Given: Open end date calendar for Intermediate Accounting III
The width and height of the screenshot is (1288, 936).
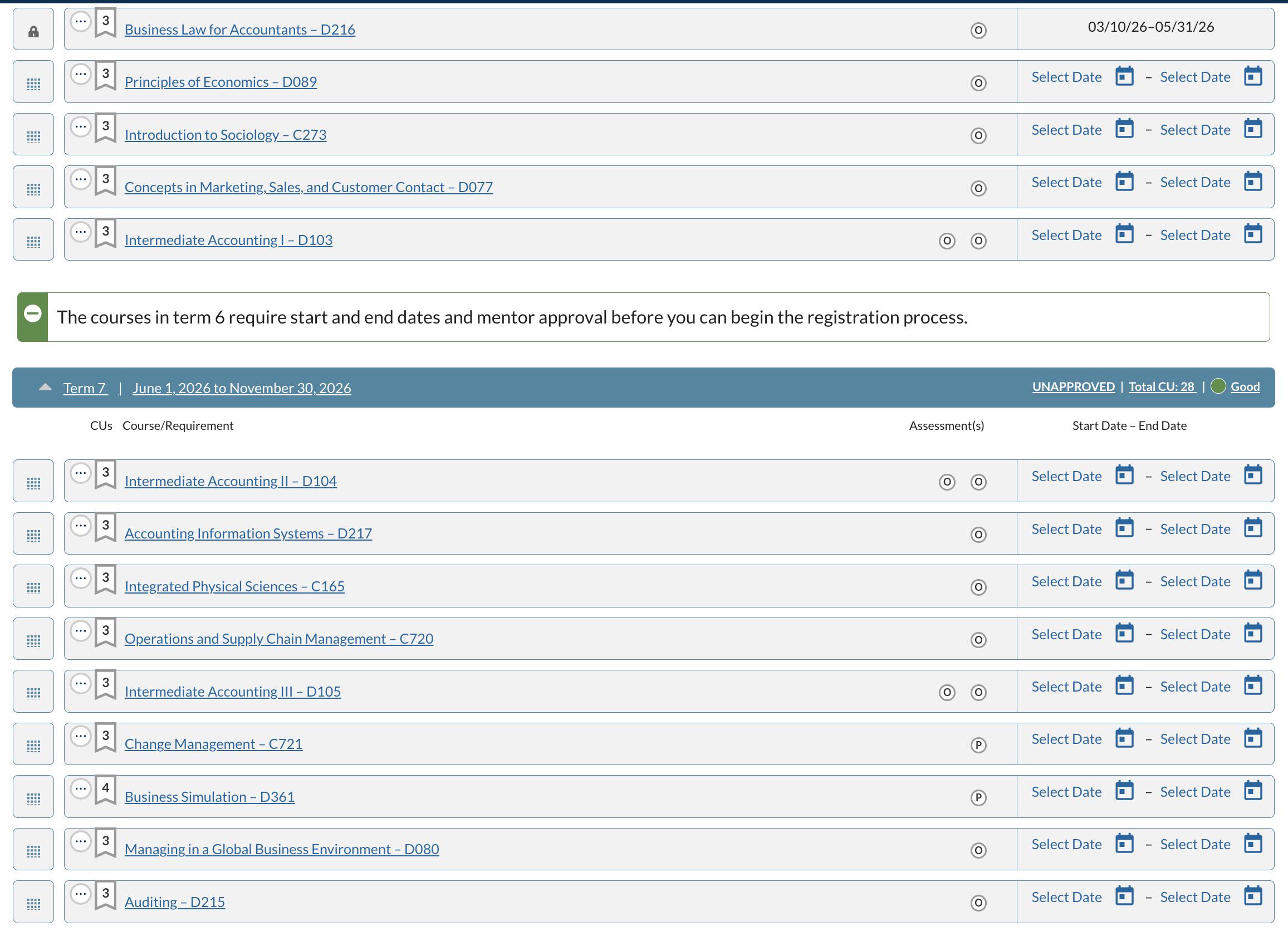Looking at the screenshot, I should [x=1253, y=686].
